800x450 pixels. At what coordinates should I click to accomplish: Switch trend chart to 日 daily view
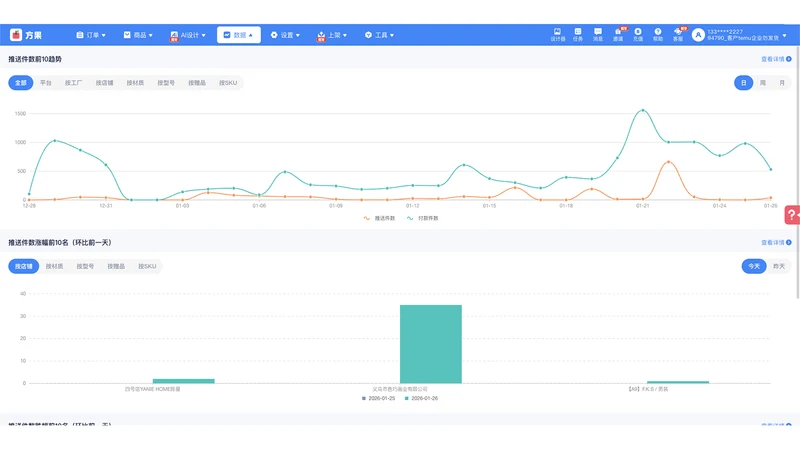click(x=743, y=83)
